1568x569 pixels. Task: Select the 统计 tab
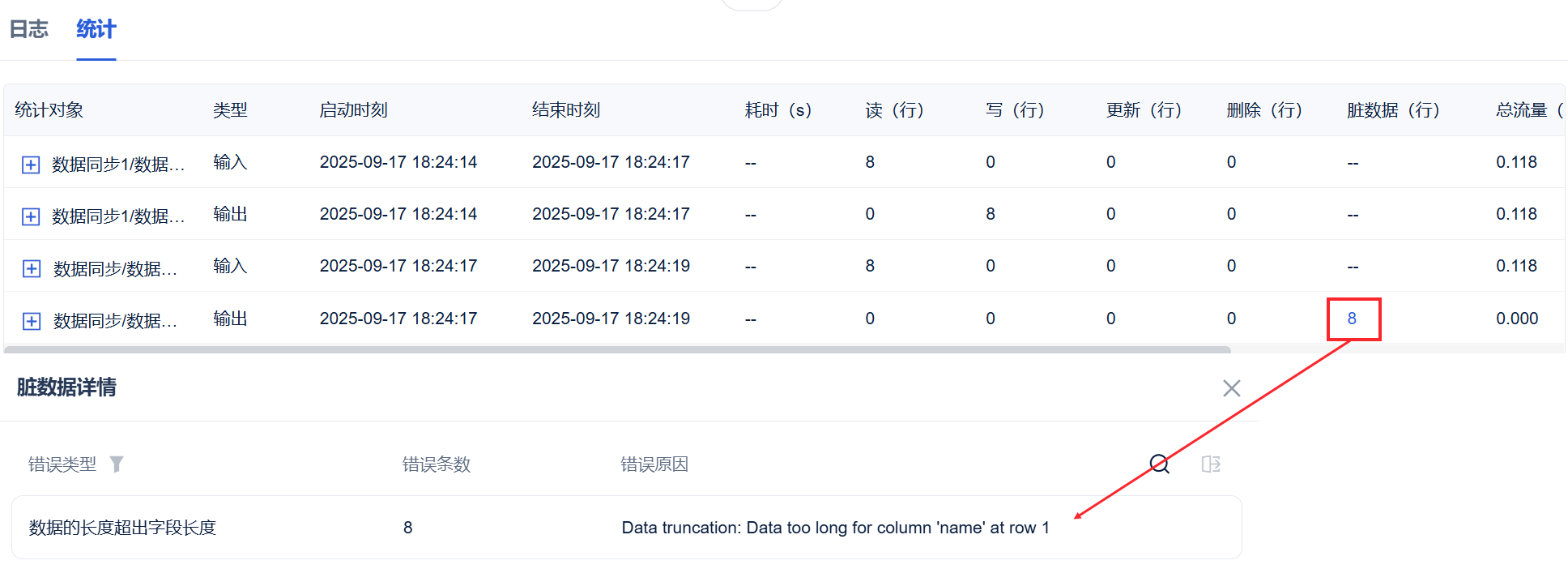(x=96, y=29)
